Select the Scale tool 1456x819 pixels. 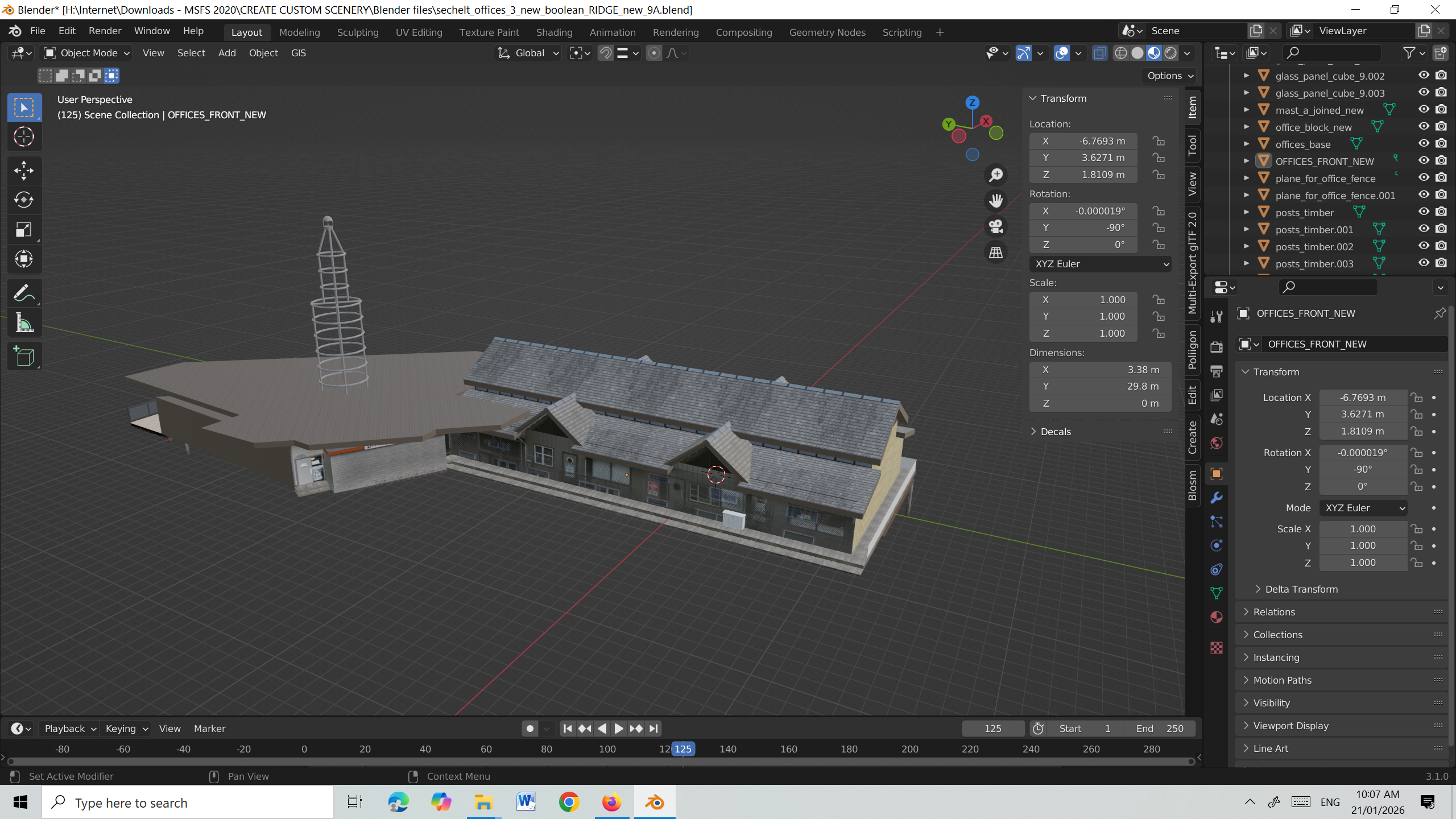coord(24,229)
